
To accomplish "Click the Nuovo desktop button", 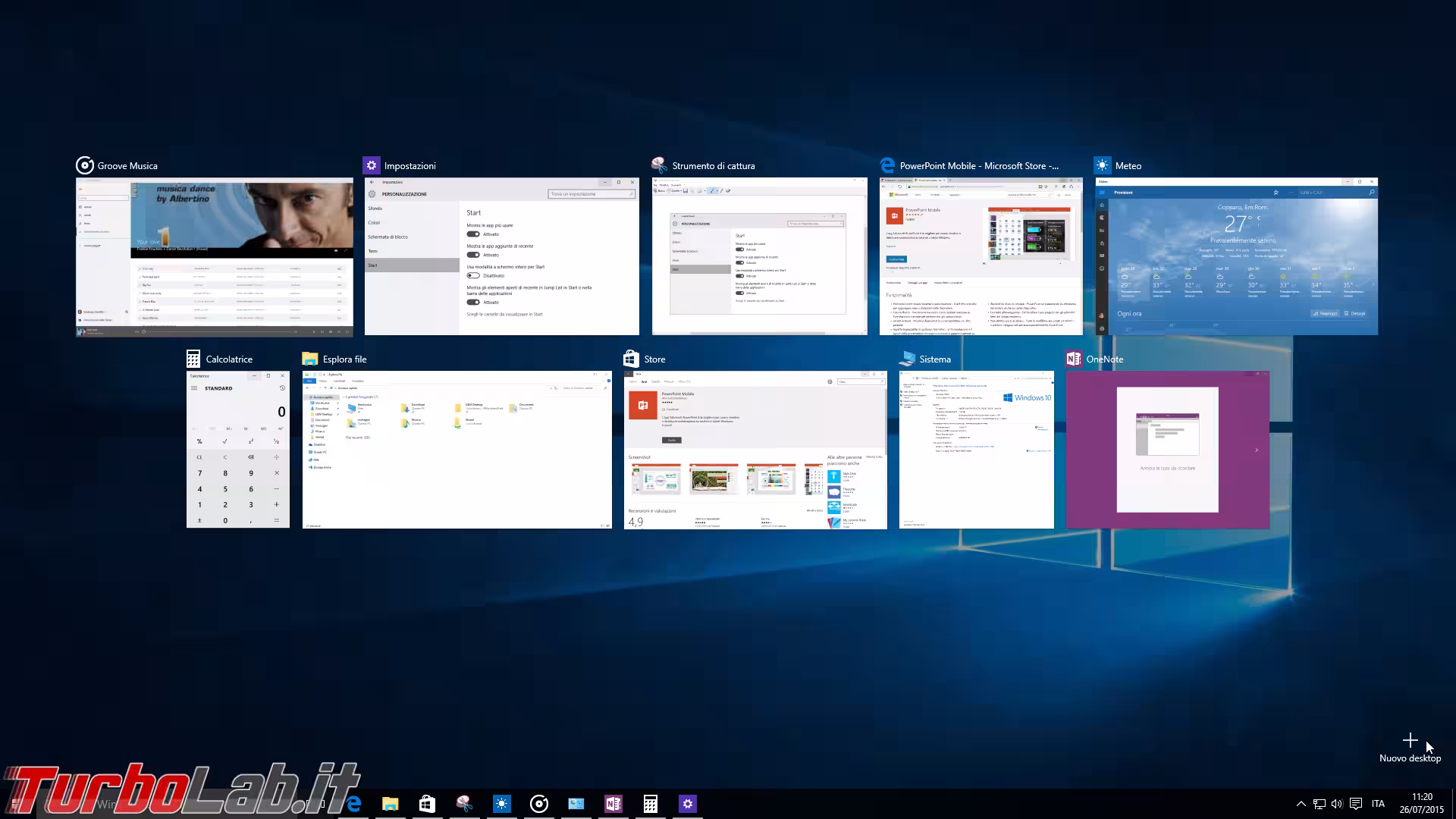I will point(1410,740).
